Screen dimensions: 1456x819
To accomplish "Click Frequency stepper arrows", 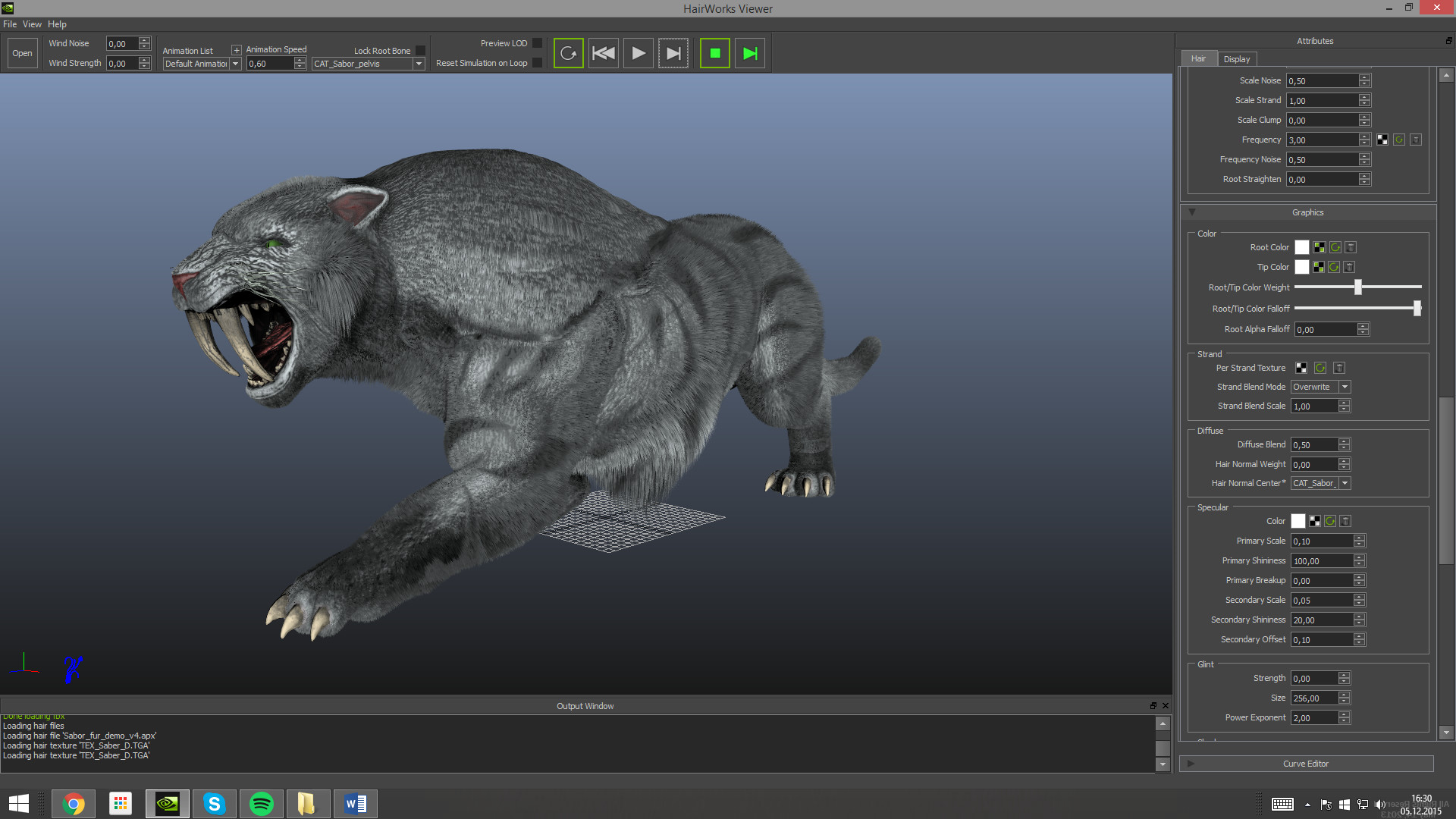I will click(x=1364, y=140).
